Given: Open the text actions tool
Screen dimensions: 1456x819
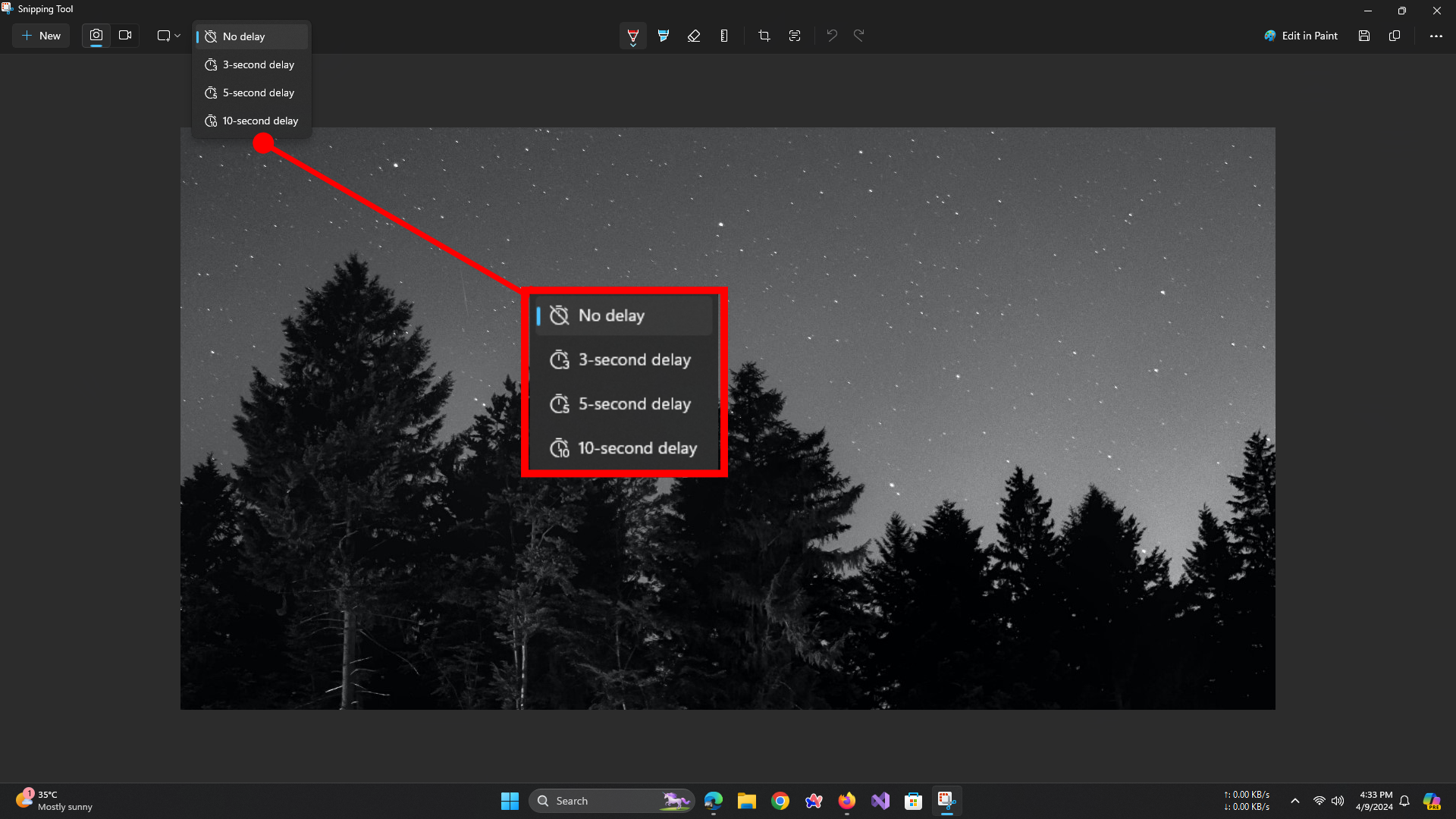Looking at the screenshot, I should click(795, 36).
